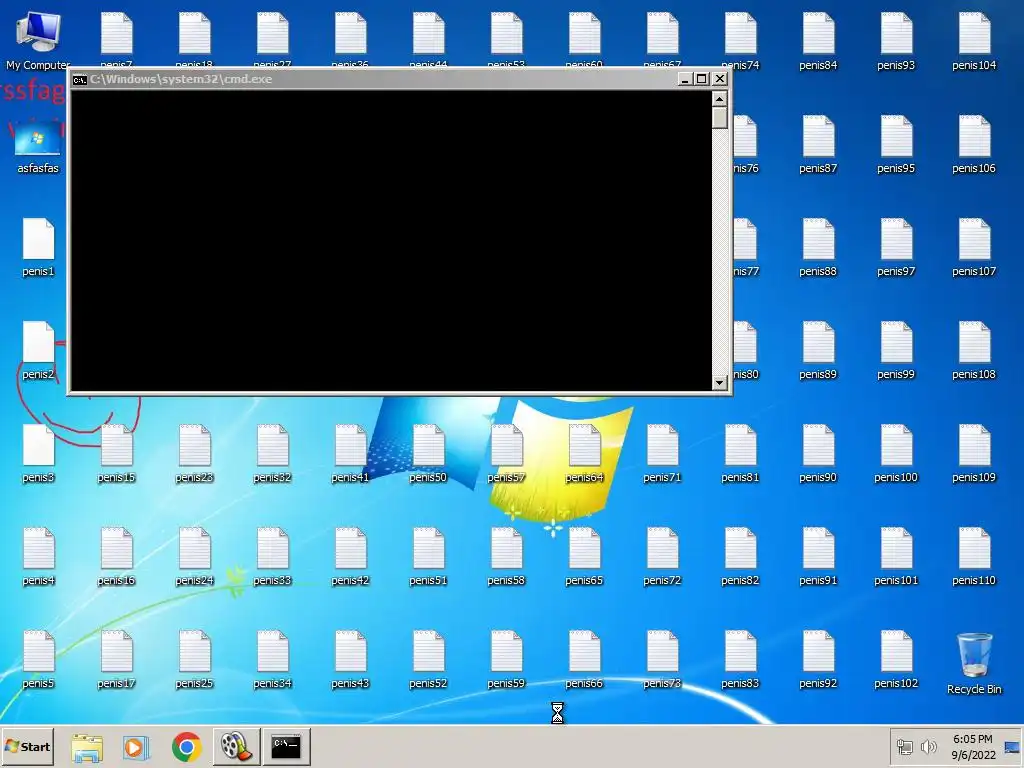The width and height of the screenshot is (1024, 768).
Task: Select the file named penis43
Action: [x=350, y=661]
